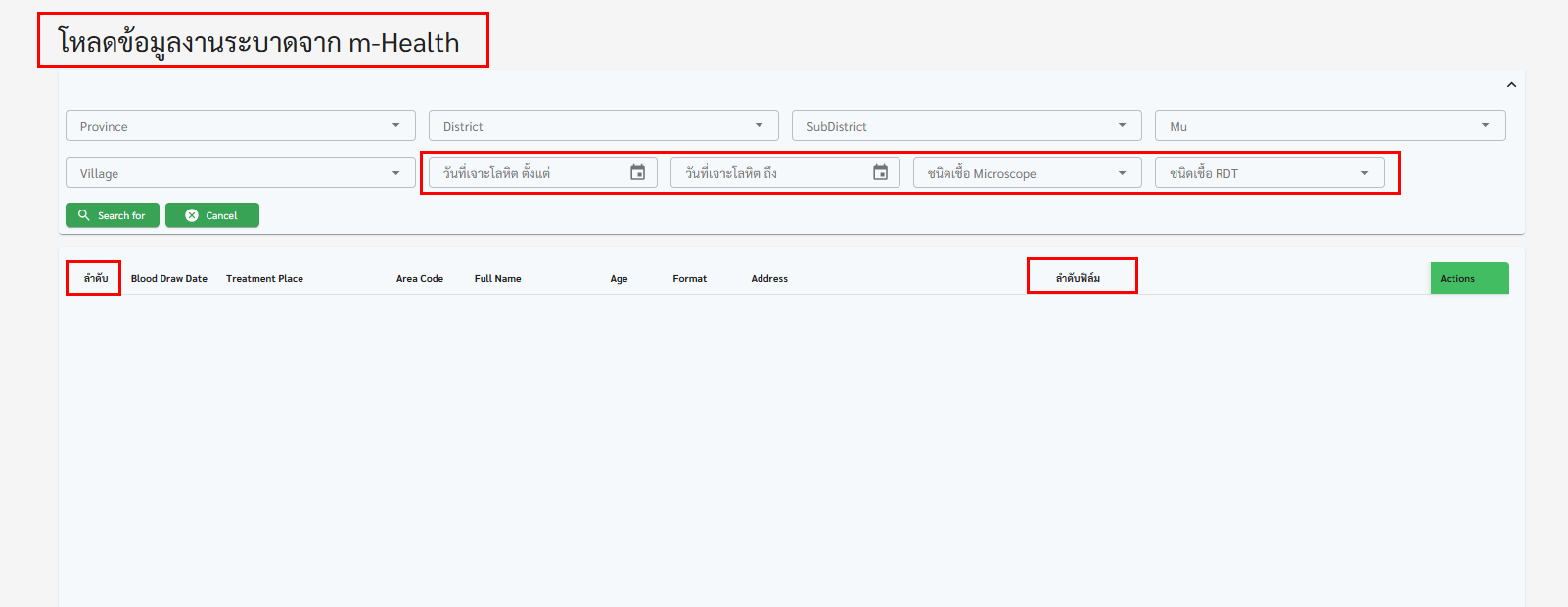Click the Area Code column header

coord(419,279)
